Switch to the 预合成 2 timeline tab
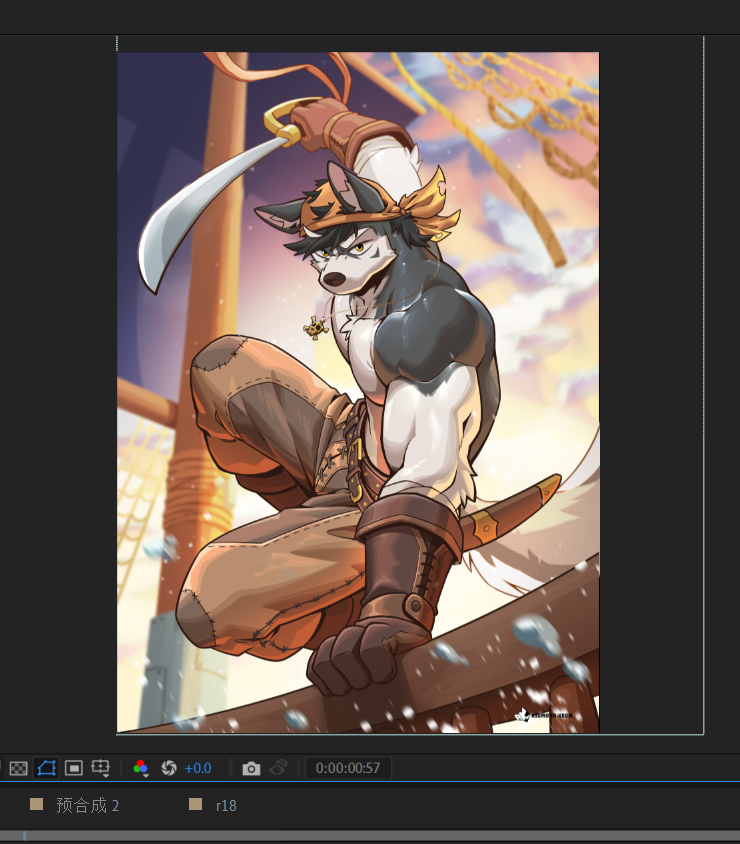This screenshot has height=844, width=740. [87, 805]
